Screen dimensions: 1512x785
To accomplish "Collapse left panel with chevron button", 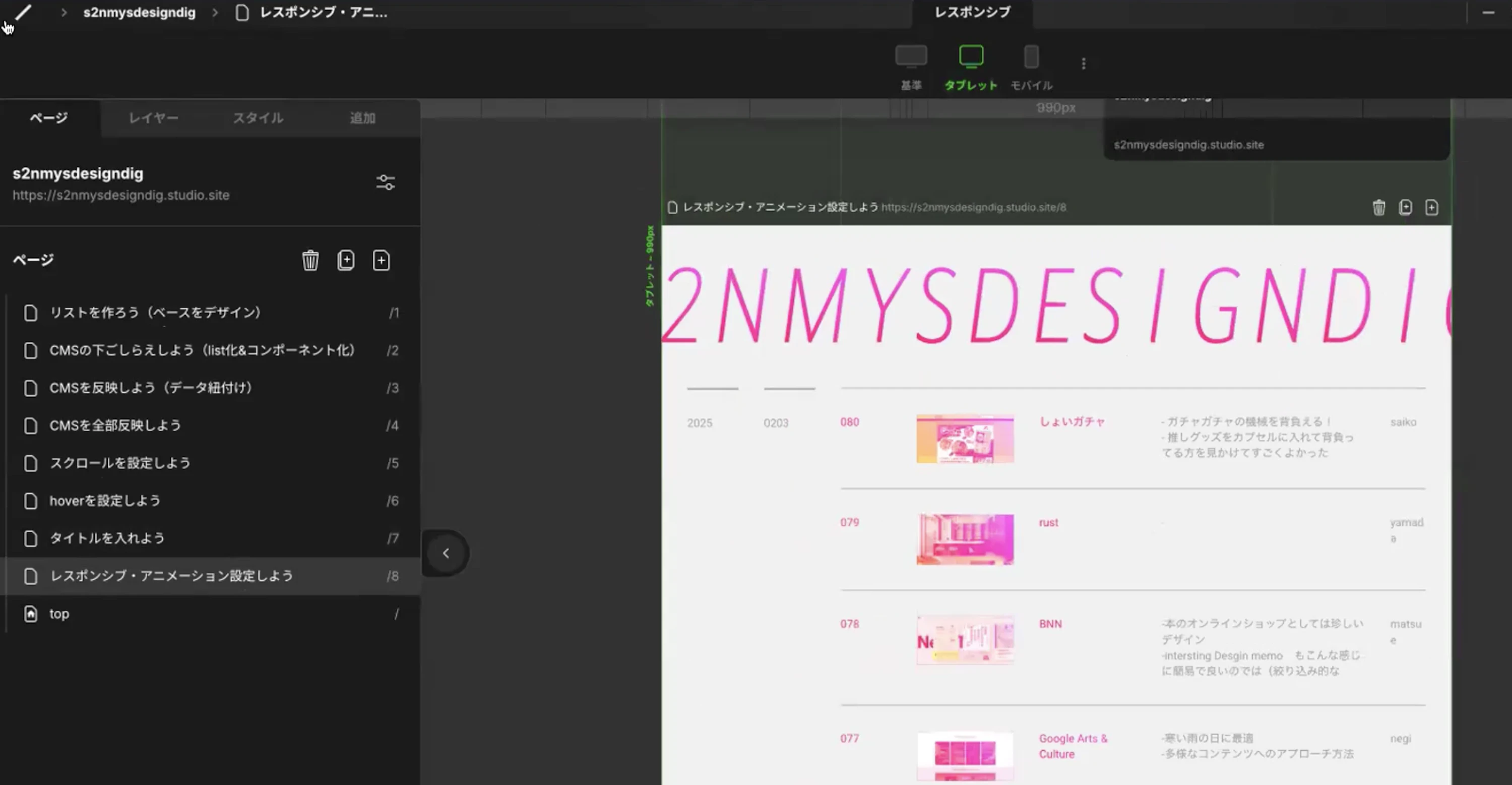I will [x=446, y=553].
